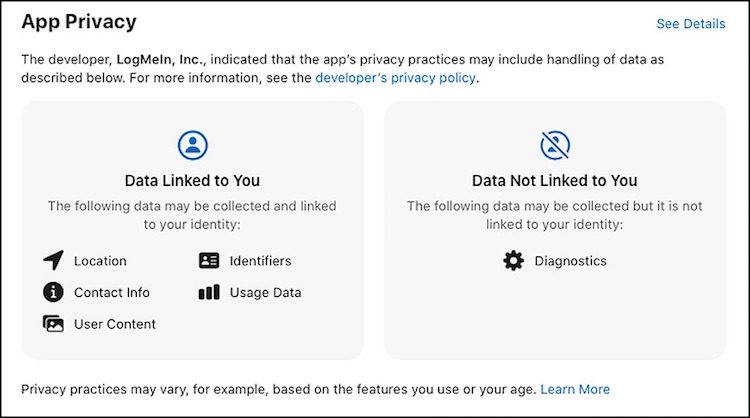Select the Identifiers label
The width and height of the screenshot is (750, 418).
[x=260, y=261]
